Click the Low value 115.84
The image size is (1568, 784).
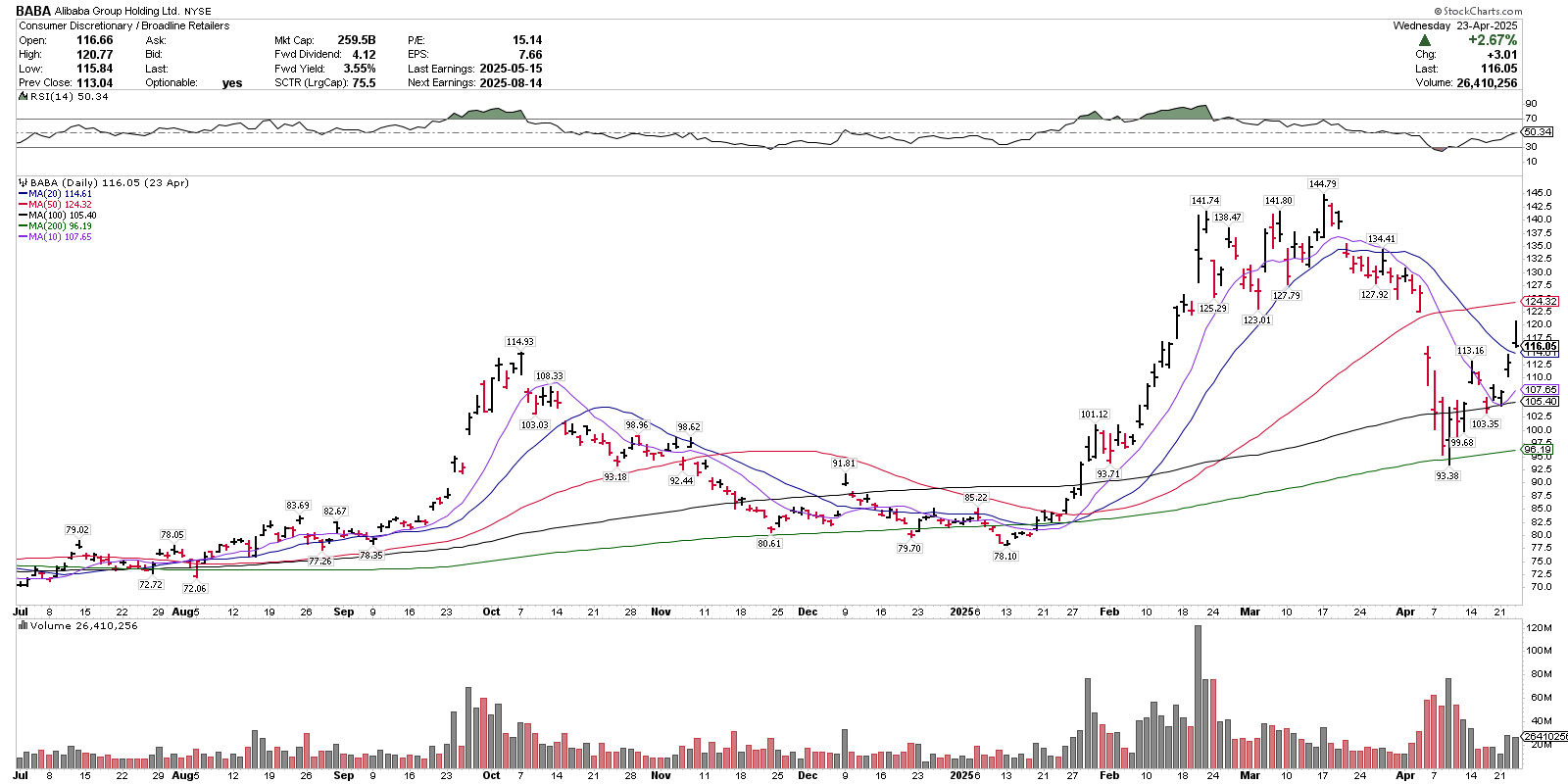tap(95, 69)
